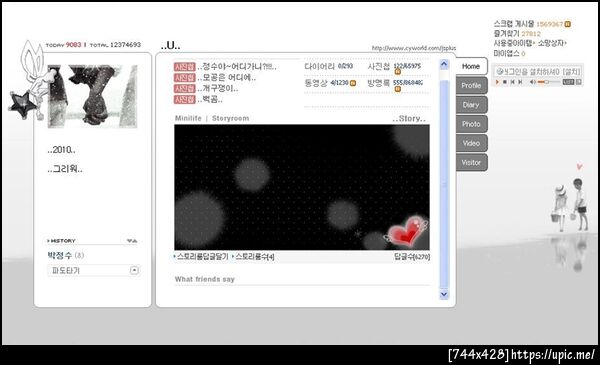600x365 pixels.
Task: Open photo post 개구쟁이
Action: pos(218,89)
